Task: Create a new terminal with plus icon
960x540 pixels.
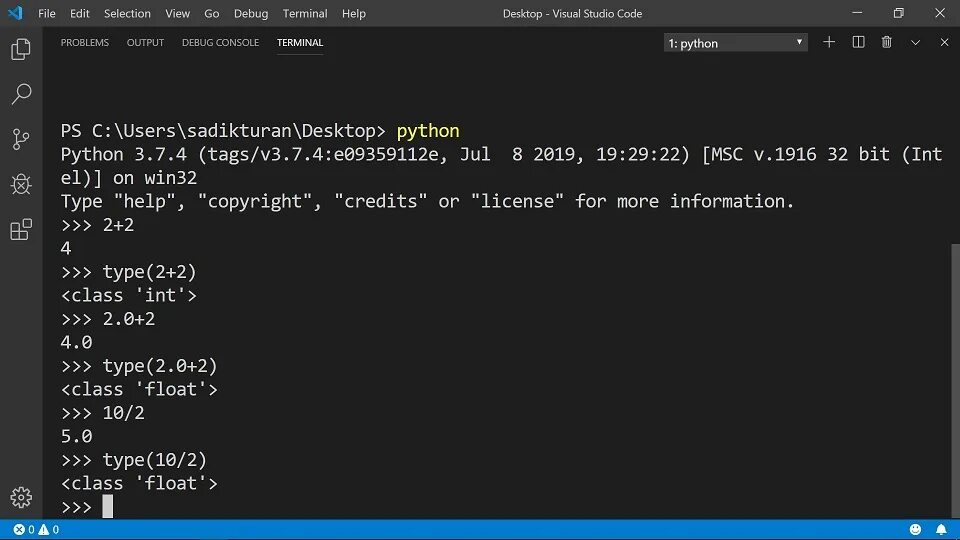Action: coord(829,42)
